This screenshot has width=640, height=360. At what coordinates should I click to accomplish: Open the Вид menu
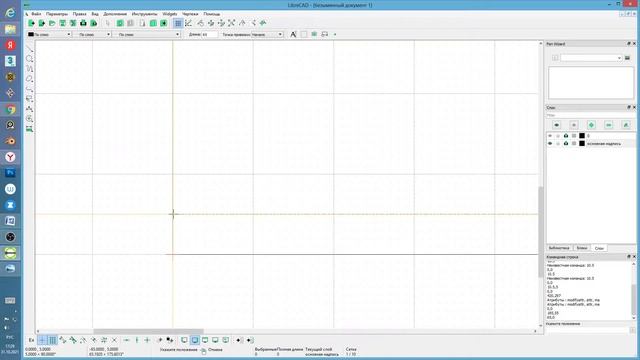coord(95,14)
